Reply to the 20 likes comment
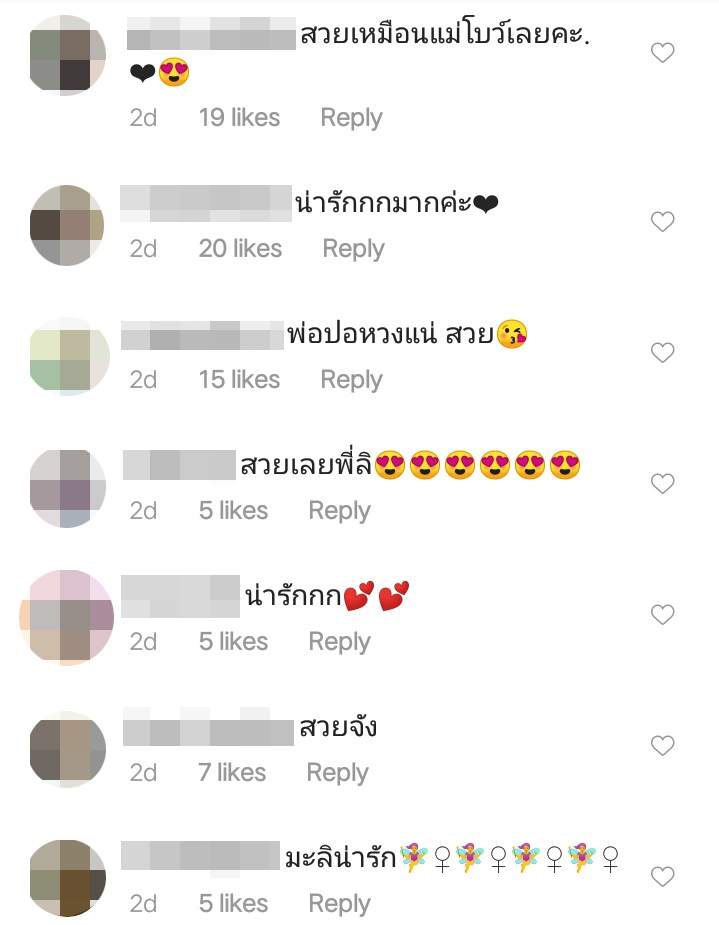This screenshot has width=719, height=925. pyautogui.click(x=353, y=249)
